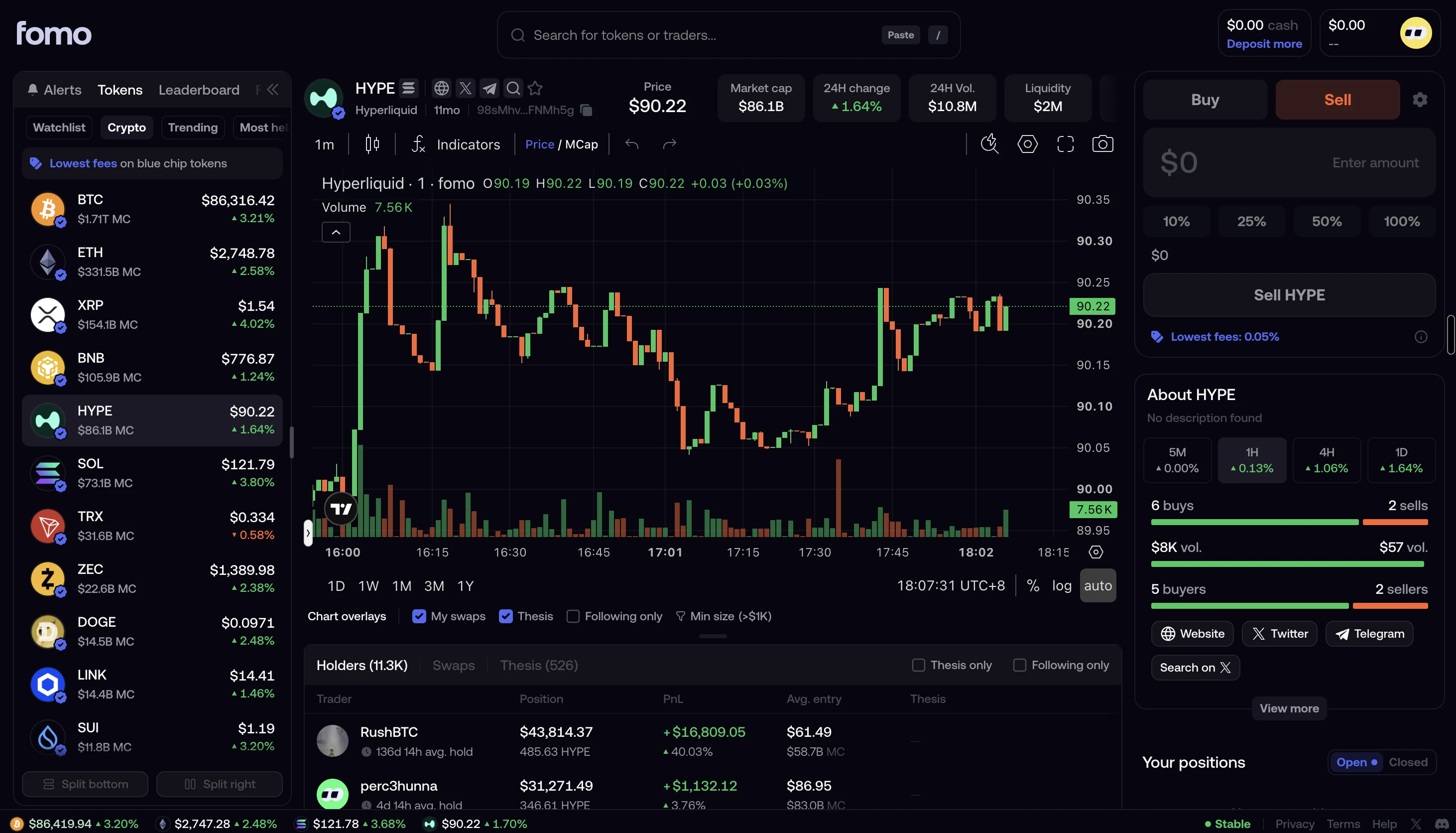Switch positions toggle to Closed
The height and width of the screenshot is (833, 1456).
click(x=1408, y=762)
